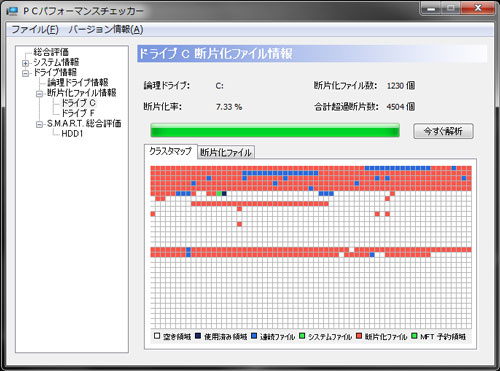Image resolution: width=500 pixels, height=371 pixels.
Task: Select 論理ドライブ情報 tree item
Action: pos(78,82)
